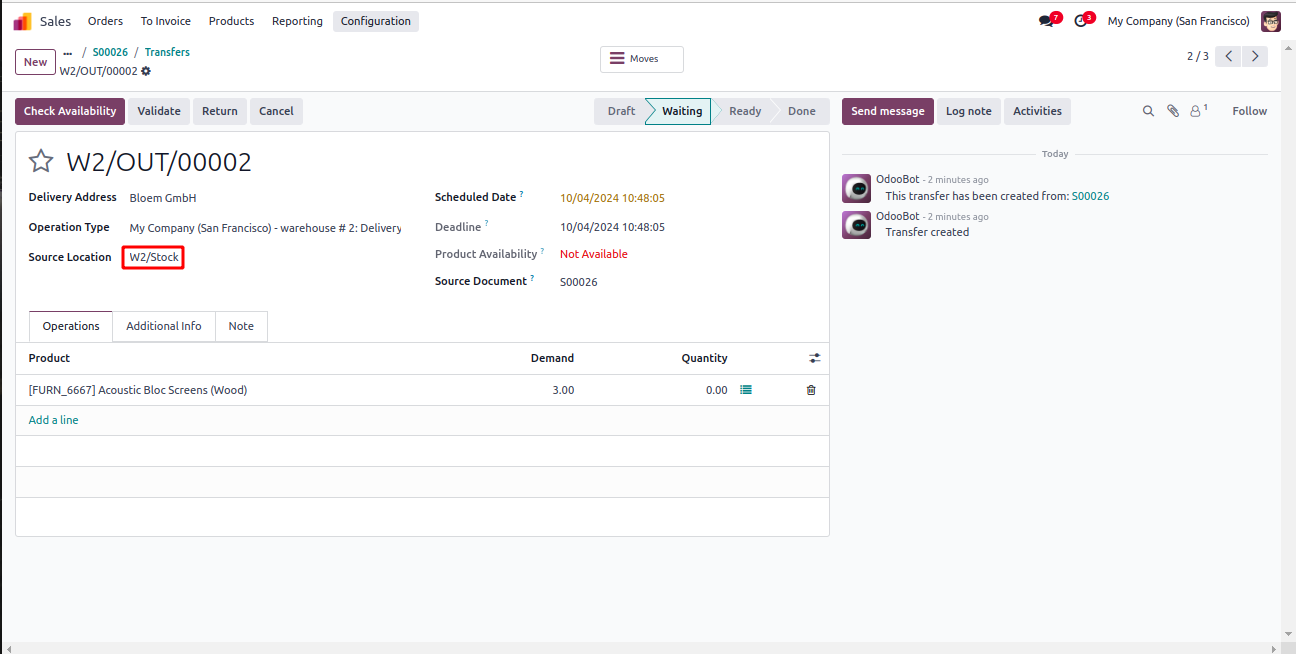Click the gear icon beside W2/OUT/00002
This screenshot has height=654, width=1296.
146,71
